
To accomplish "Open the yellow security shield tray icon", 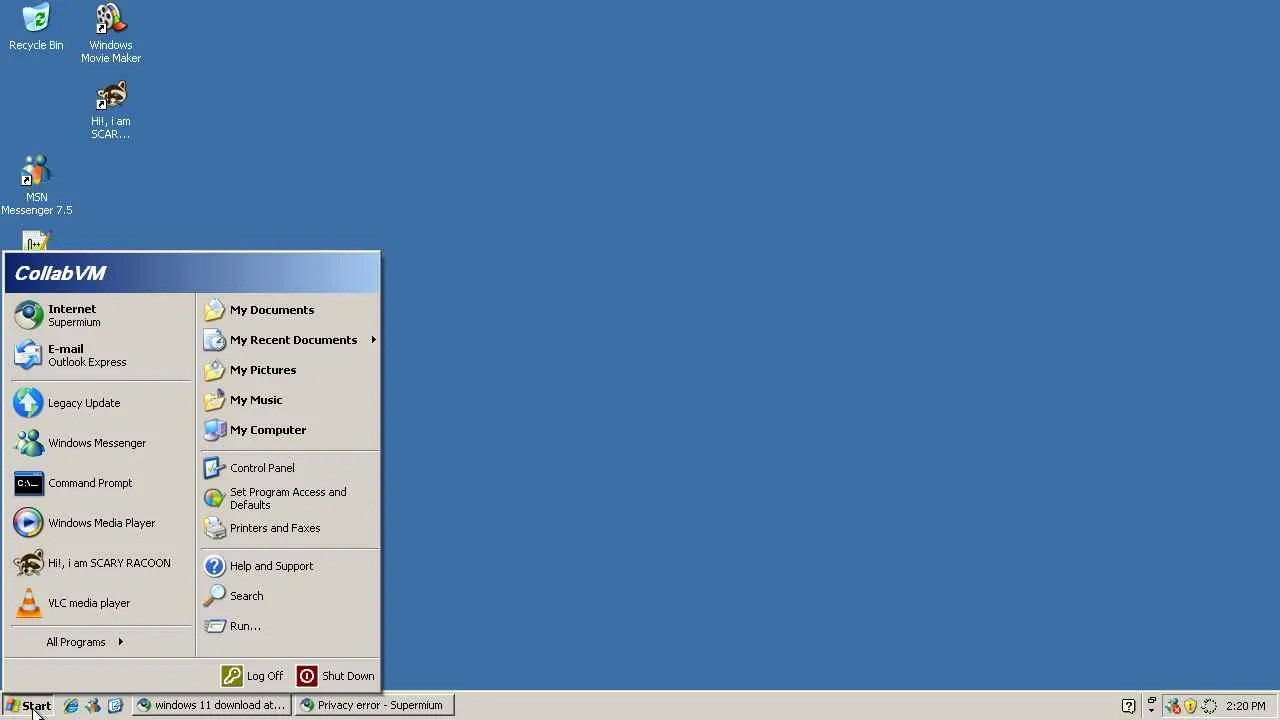I will click(1190, 706).
